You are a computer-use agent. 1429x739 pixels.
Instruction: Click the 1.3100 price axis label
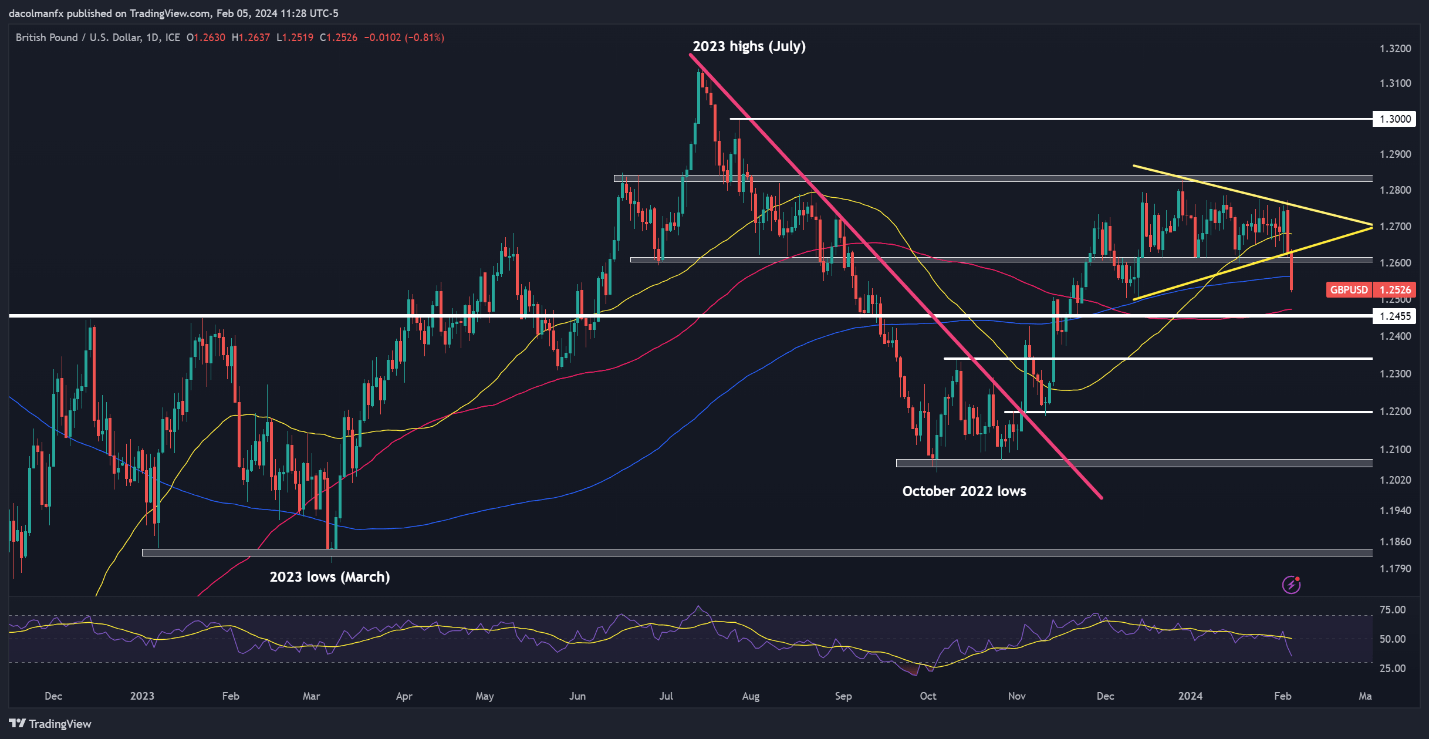click(1397, 83)
